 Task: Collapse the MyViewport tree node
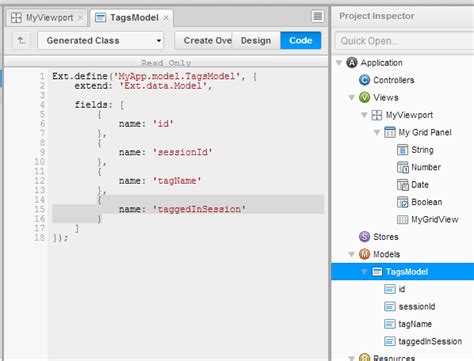364,115
